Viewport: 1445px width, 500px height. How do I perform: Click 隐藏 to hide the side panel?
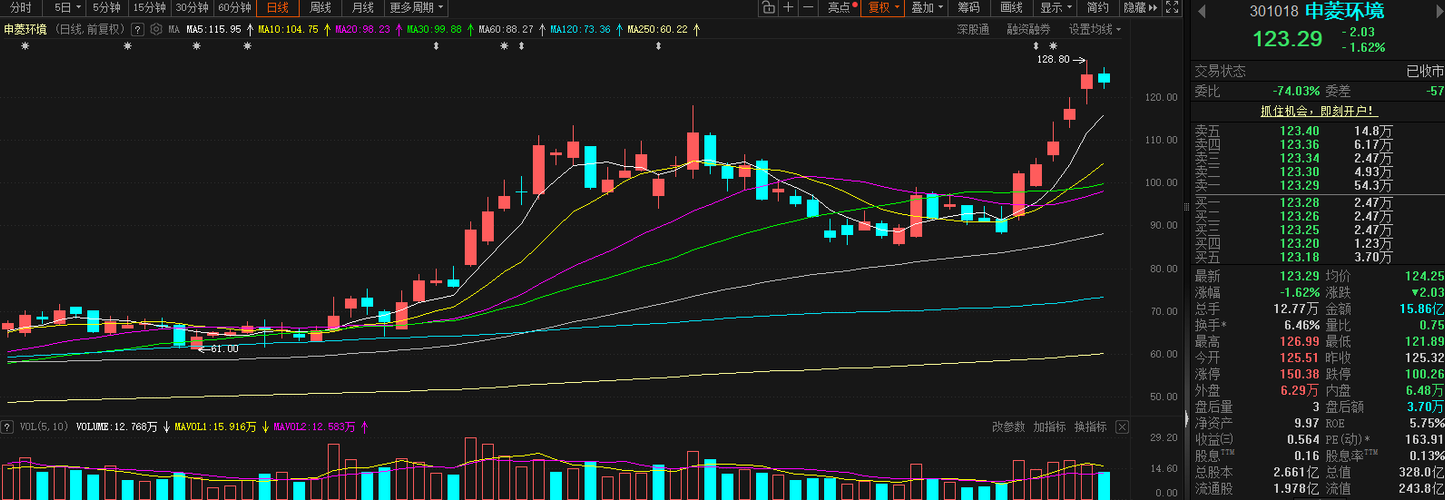1140,8
